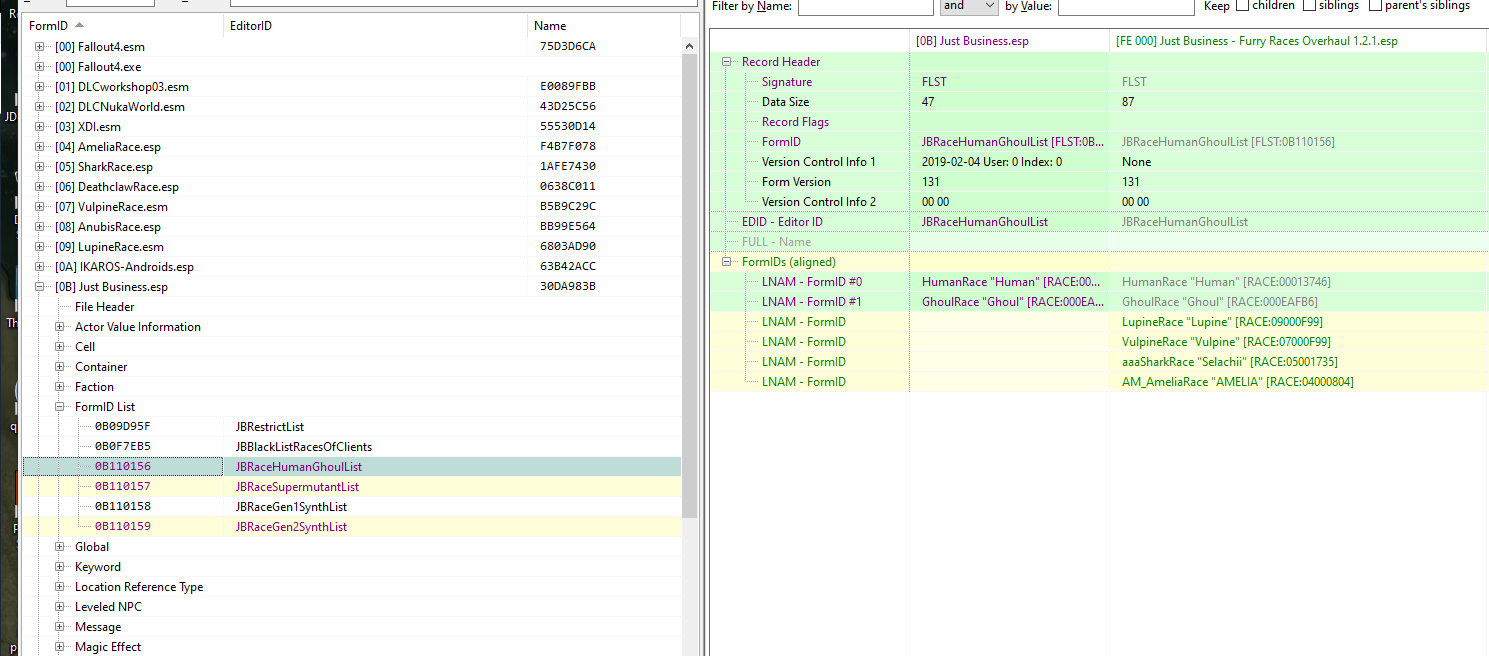Expand the Actor Value Information group
The image size is (1489, 656).
(60, 327)
